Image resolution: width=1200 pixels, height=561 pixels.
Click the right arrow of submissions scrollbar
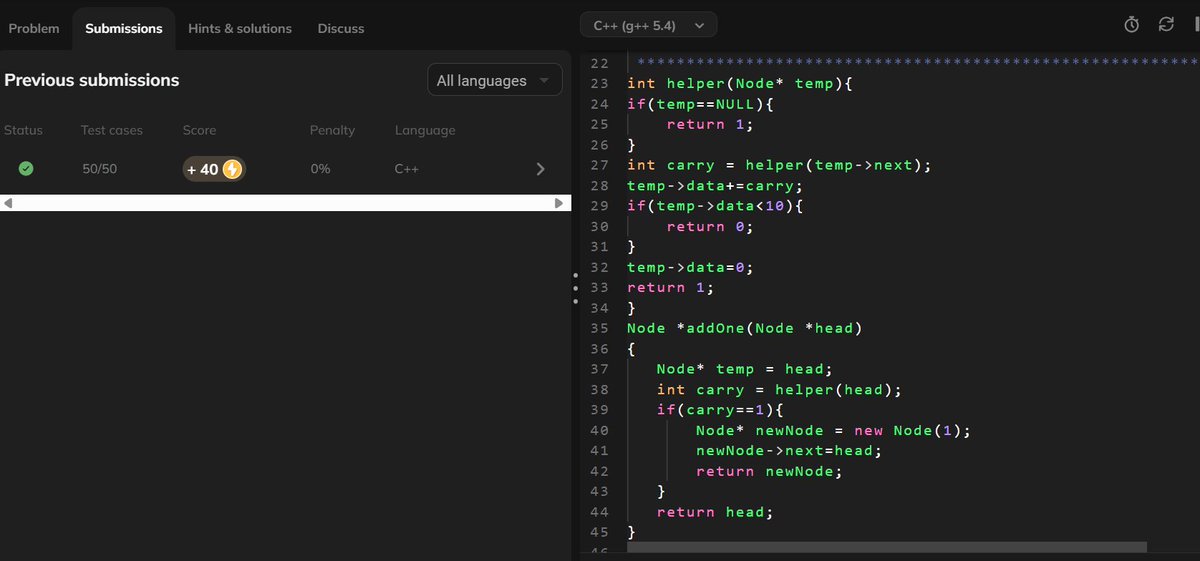(559, 203)
